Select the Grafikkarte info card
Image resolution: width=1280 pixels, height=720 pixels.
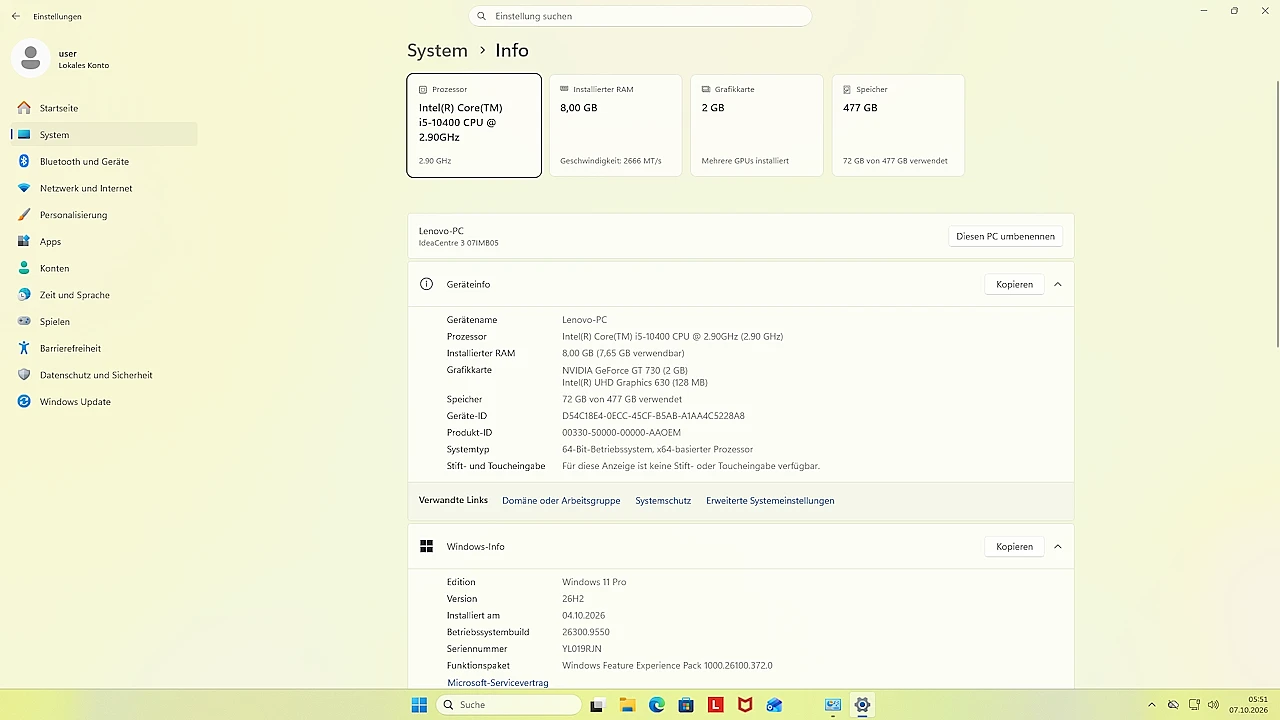(757, 125)
